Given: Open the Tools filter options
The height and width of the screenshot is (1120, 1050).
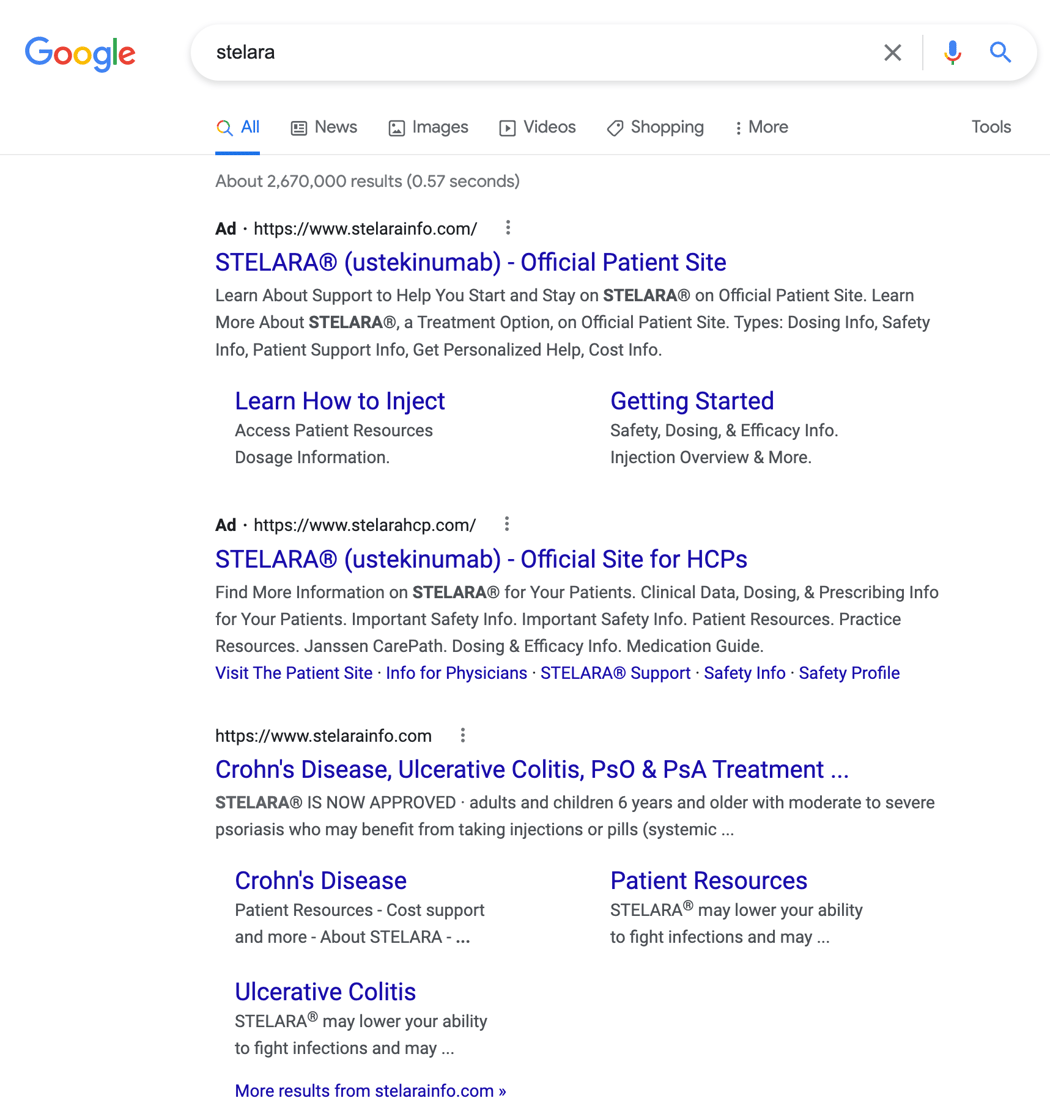Looking at the screenshot, I should click(990, 127).
